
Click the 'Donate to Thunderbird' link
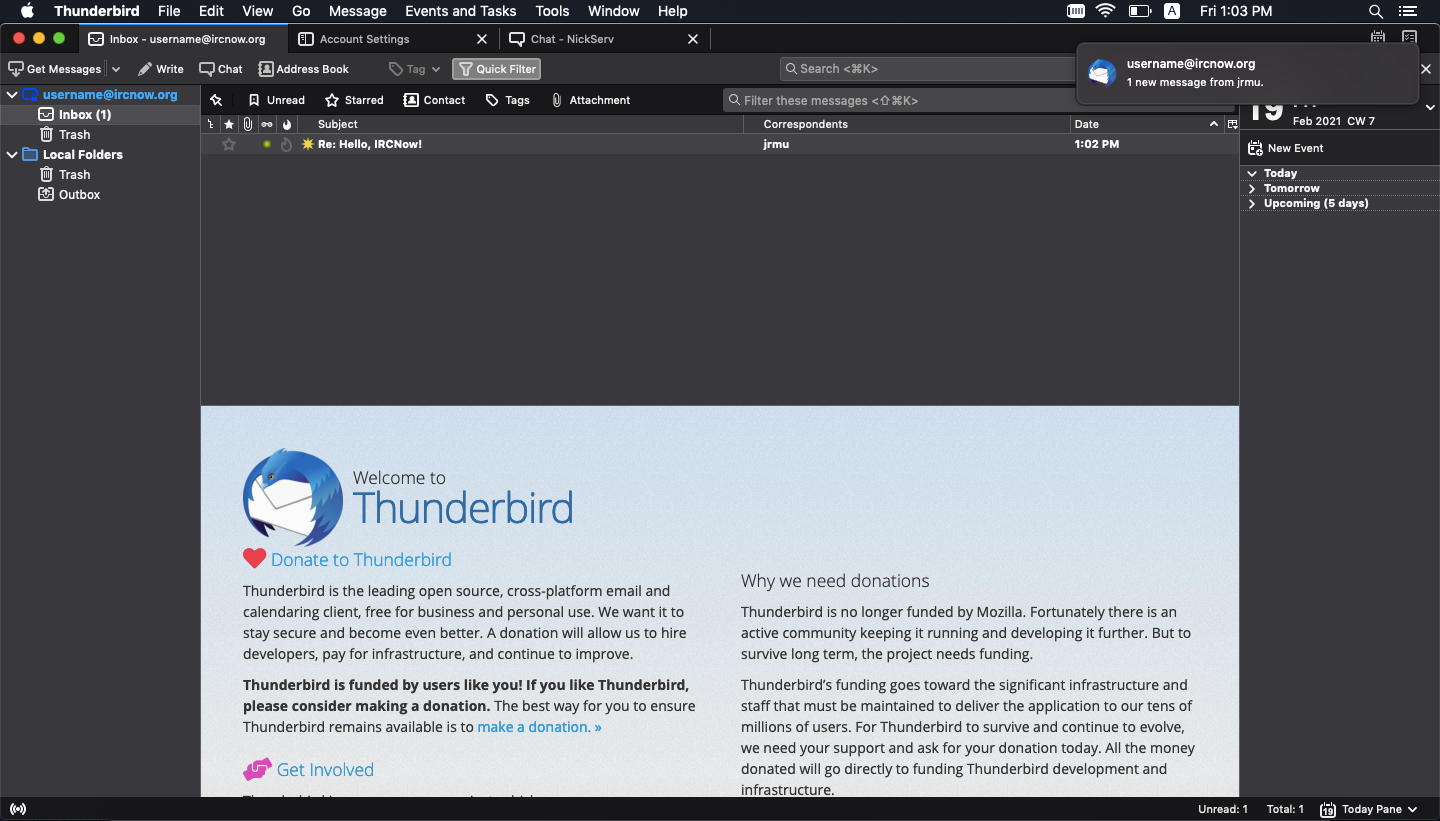pyautogui.click(x=361, y=560)
